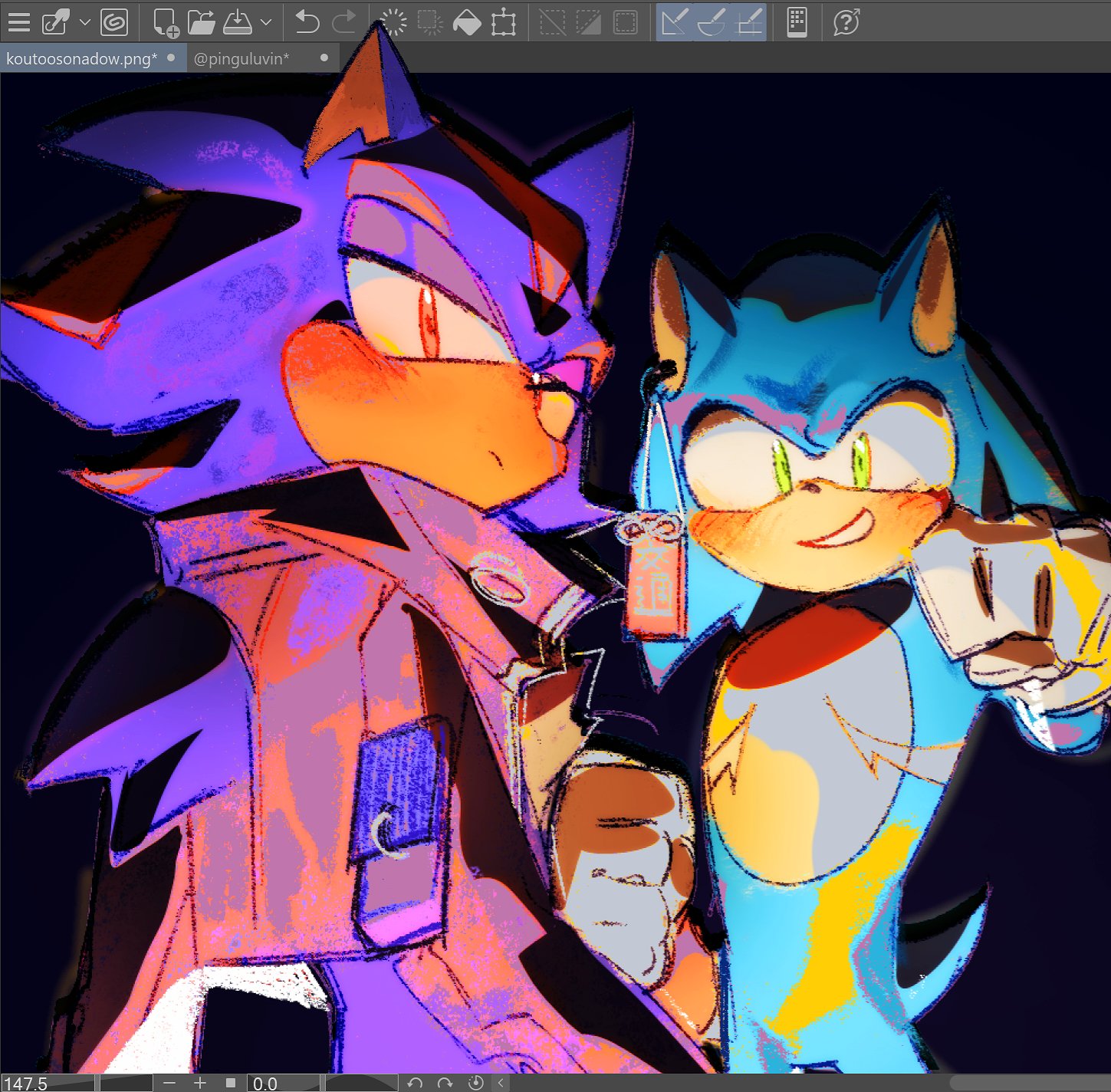This screenshot has height=1092, width=1111.
Task: Click the horizontal scrollbar thumb at bottom right
Action: 1030,1083
